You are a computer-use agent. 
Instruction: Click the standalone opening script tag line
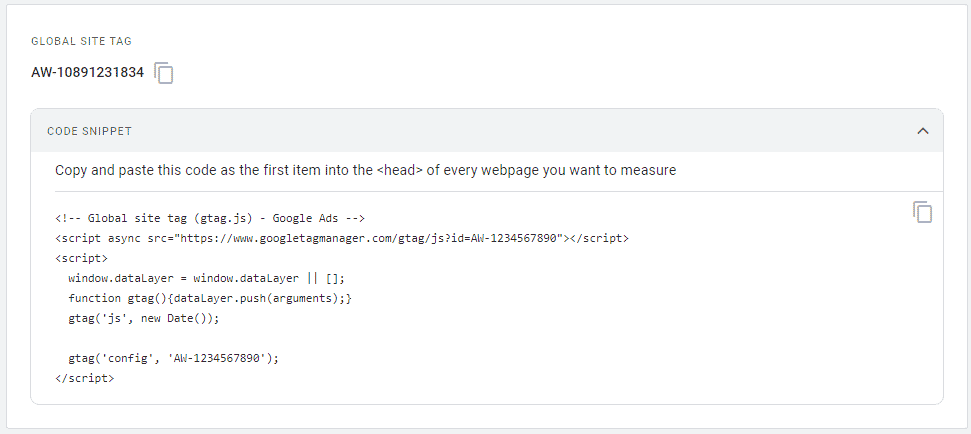81,258
